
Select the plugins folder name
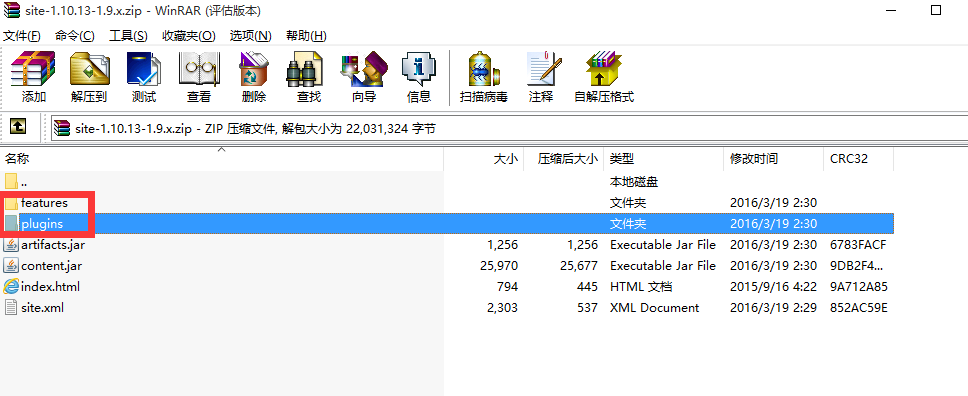coord(42,224)
